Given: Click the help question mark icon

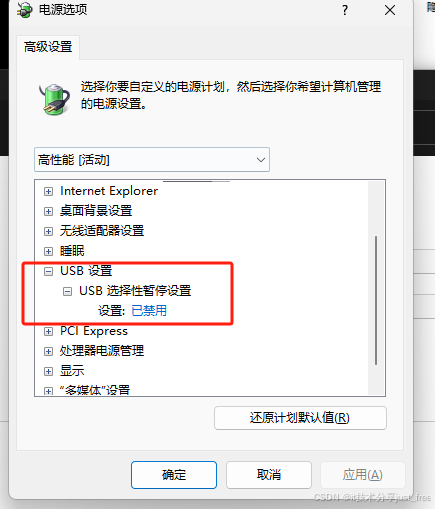Looking at the screenshot, I should (x=345, y=10).
